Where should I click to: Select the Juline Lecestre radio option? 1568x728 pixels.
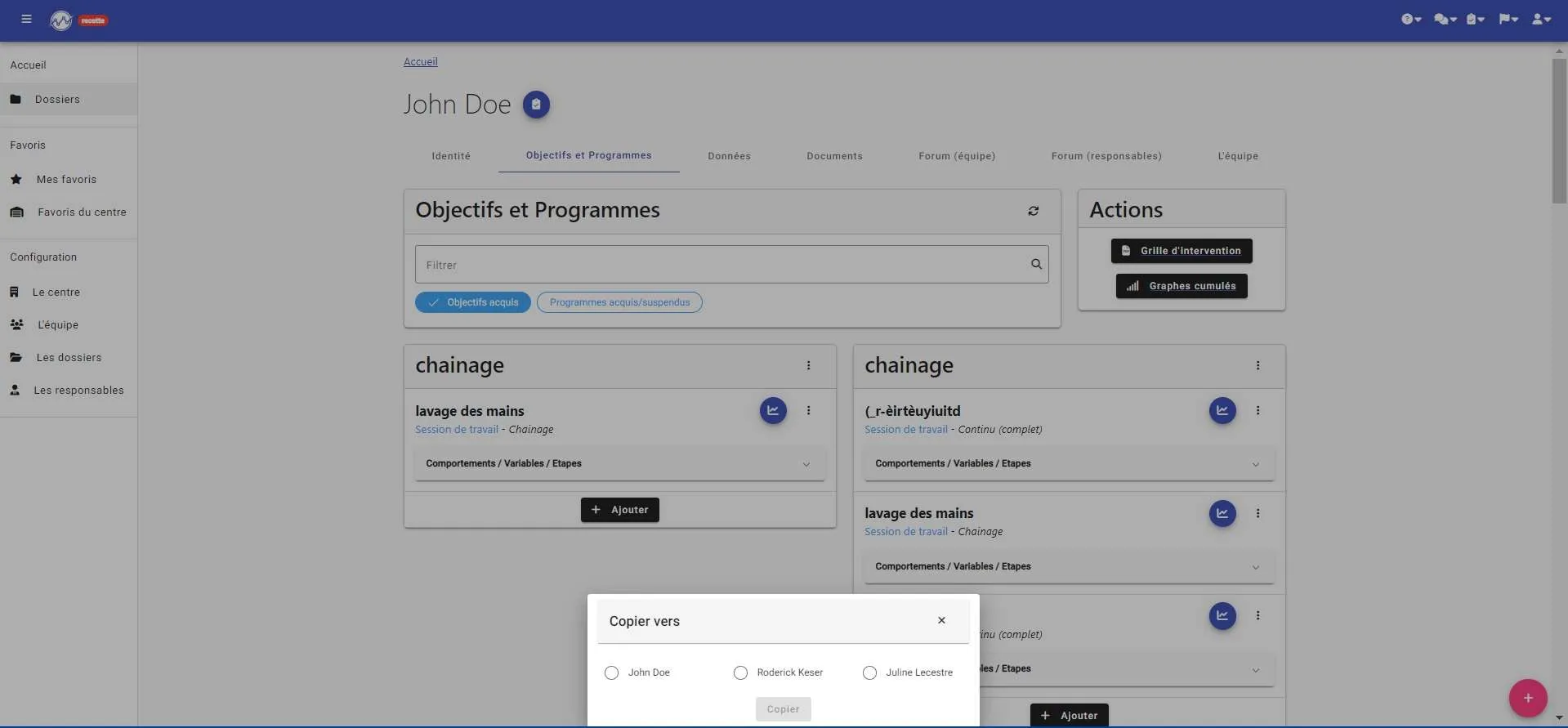click(869, 672)
